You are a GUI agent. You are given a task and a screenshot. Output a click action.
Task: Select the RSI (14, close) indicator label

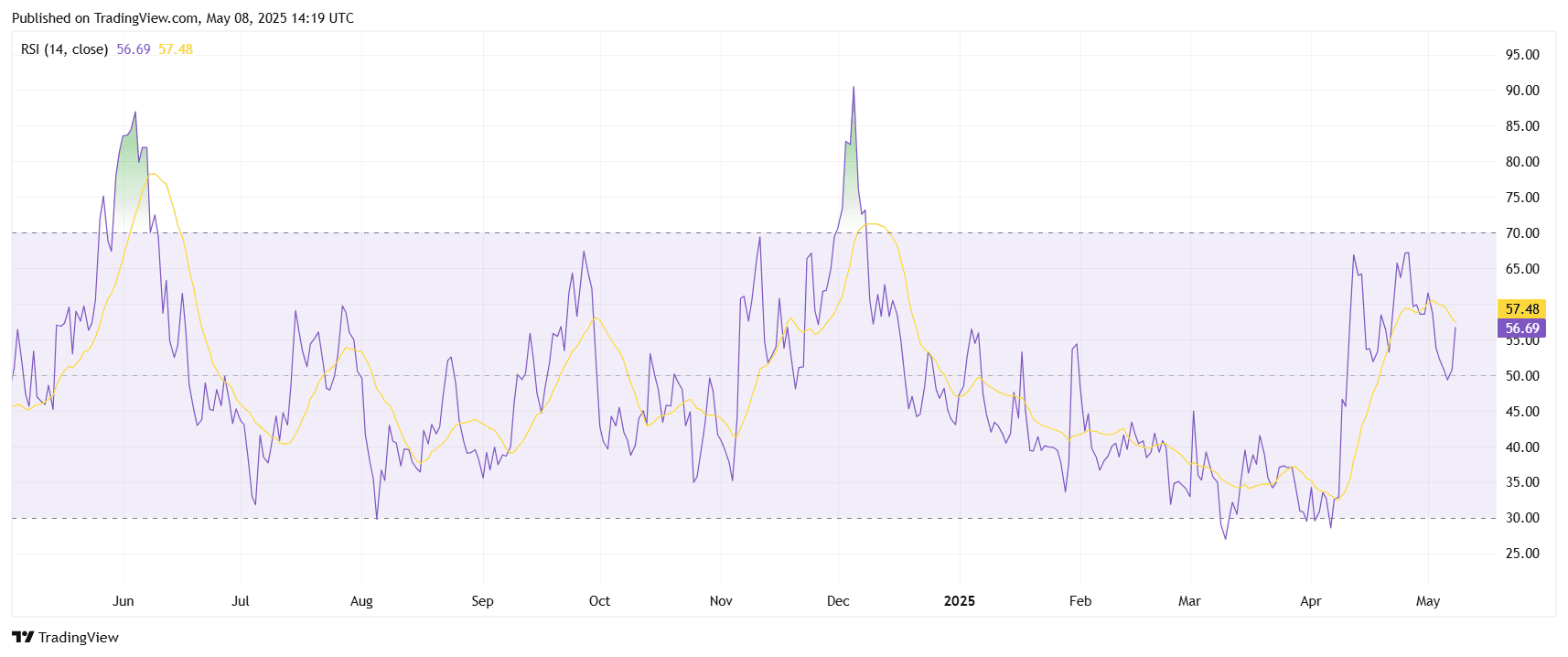click(64, 49)
